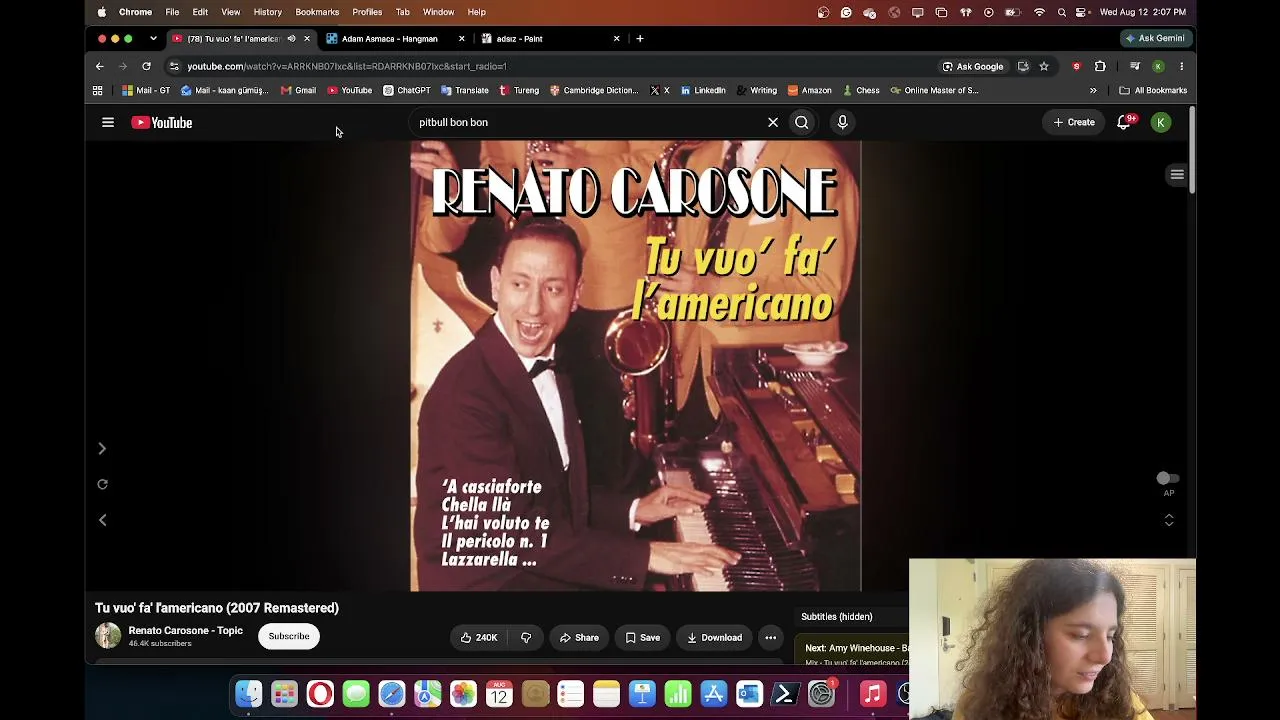1280x720 pixels.
Task: Run the YouTube search magnifier button
Action: click(802, 122)
